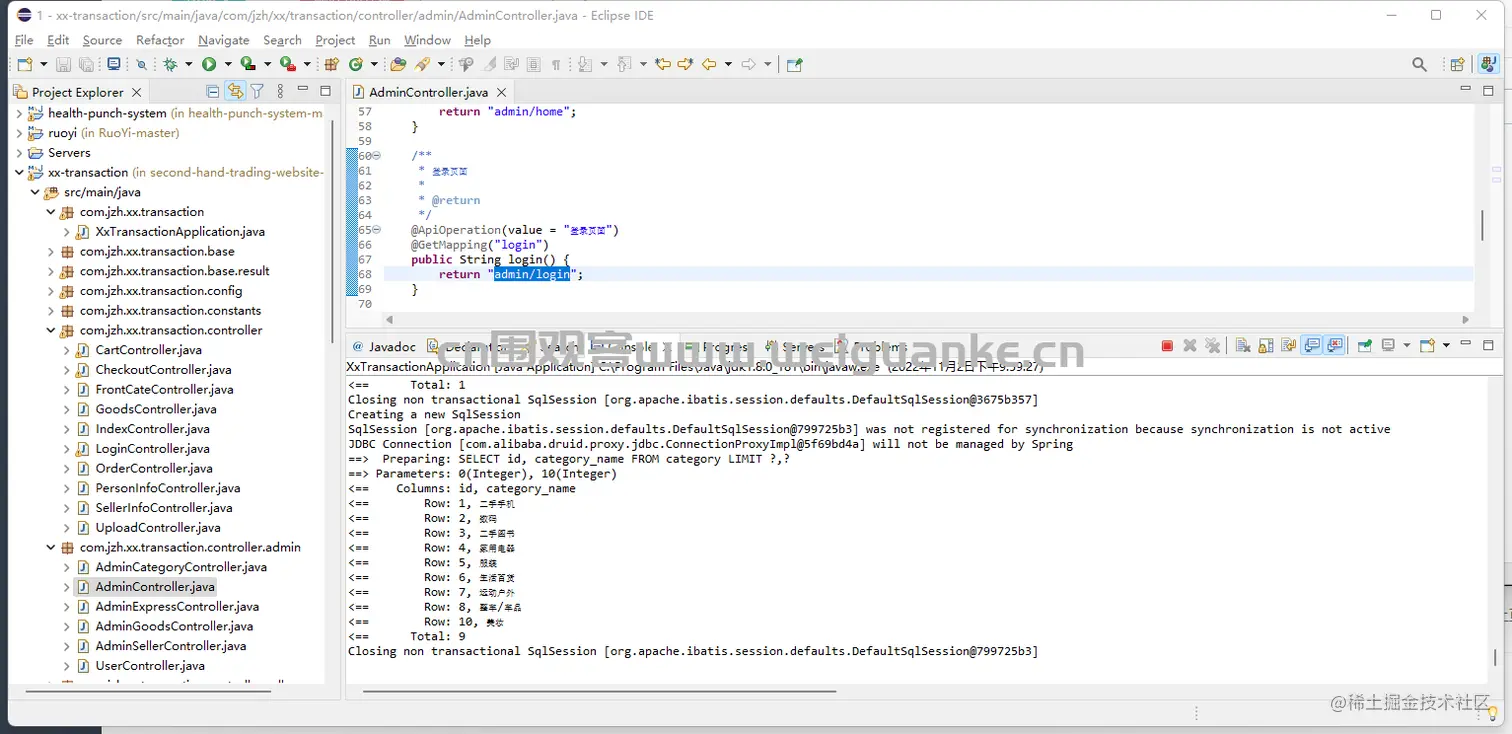Toggle Show Whitespace Characters pilcrow icon
This screenshot has height=734, width=1512.
coord(556,64)
